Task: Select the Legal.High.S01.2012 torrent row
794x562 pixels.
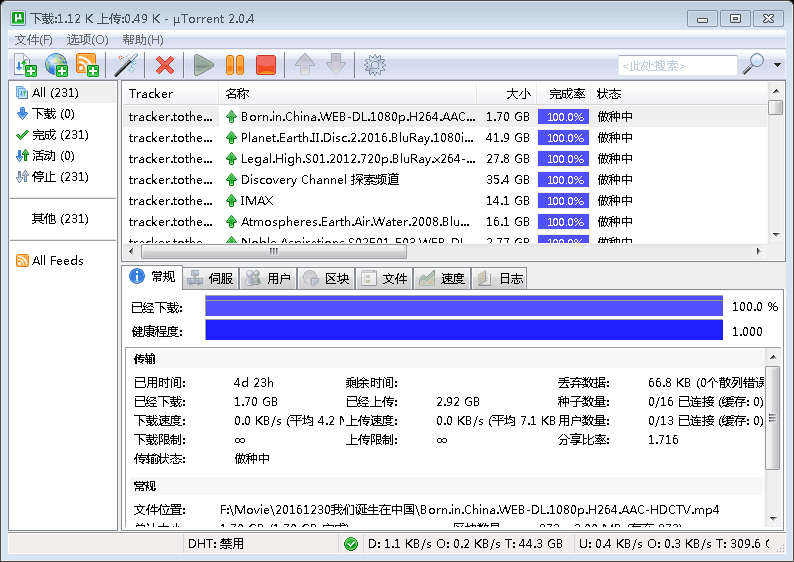Action: click(445, 159)
